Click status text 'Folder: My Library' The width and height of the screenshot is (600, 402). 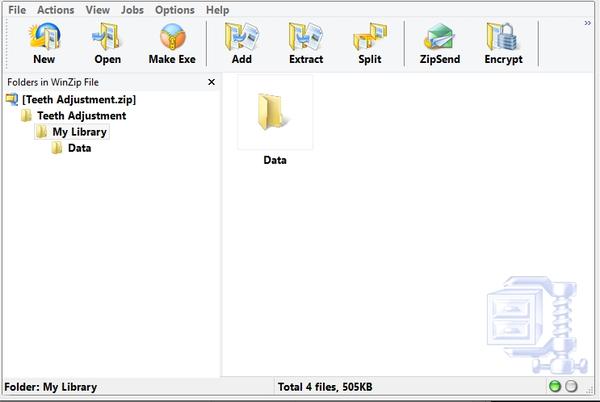(51, 387)
